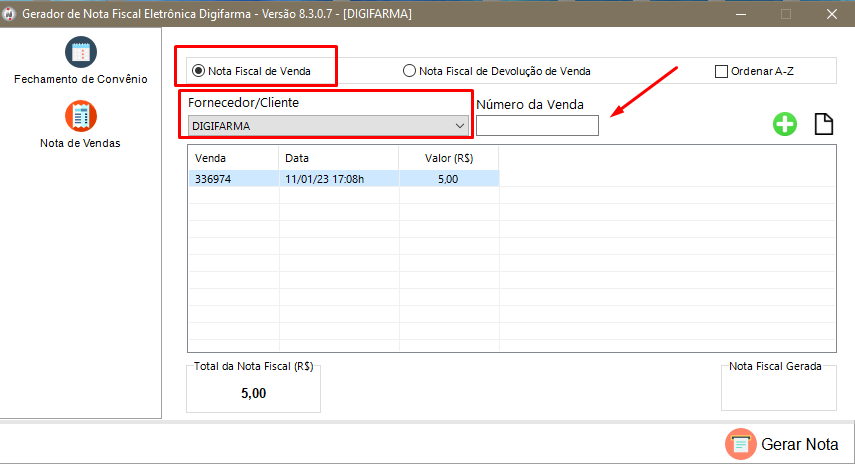The height and width of the screenshot is (464, 855).
Task: Close the Gerador de Nota Fiscal window
Action: click(x=832, y=14)
